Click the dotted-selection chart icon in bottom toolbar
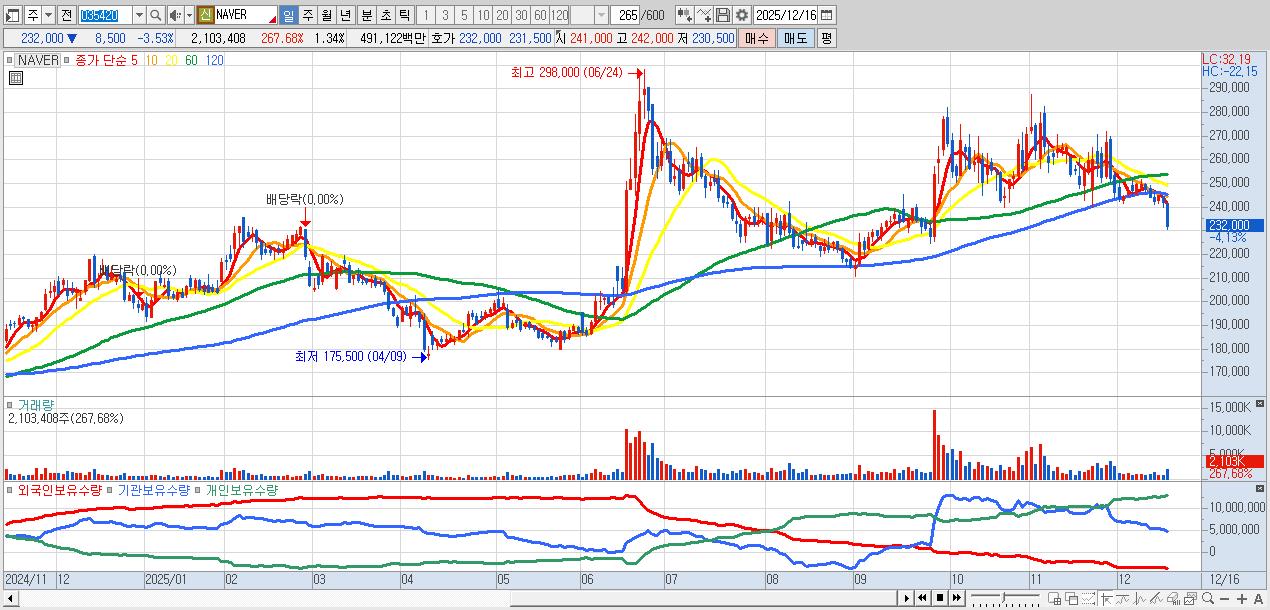This screenshot has height=610, width=1270. click(1089, 598)
